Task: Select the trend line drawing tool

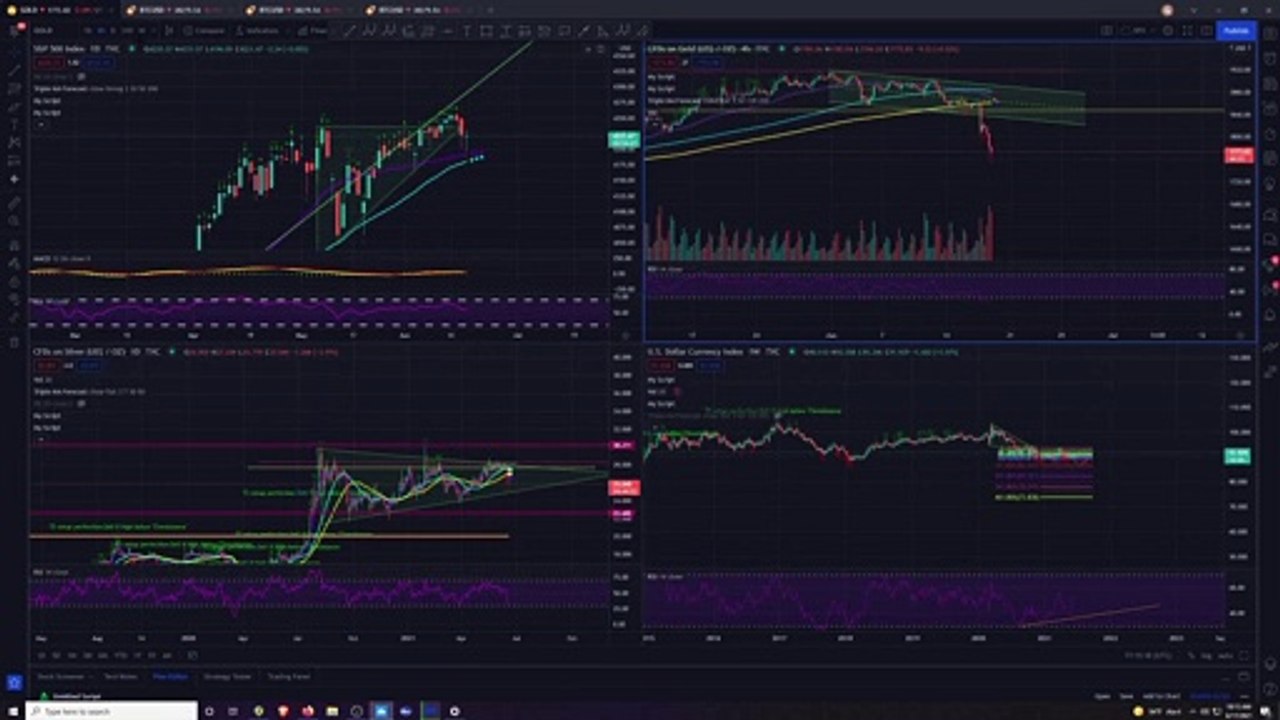Action: click(14, 70)
